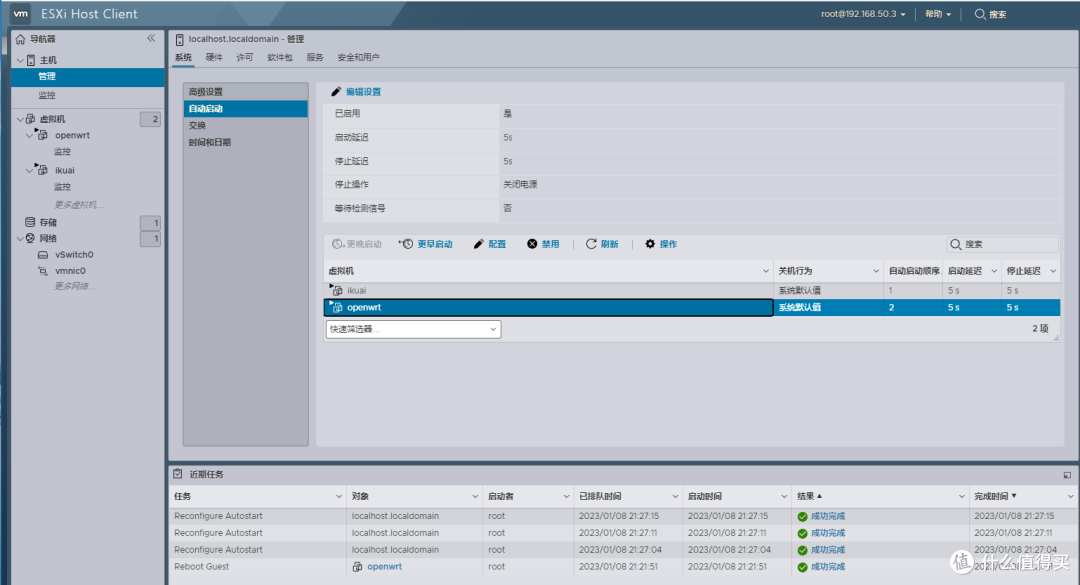
Task: Click the root@192.168.50.3 user menu
Action: click(x=862, y=13)
